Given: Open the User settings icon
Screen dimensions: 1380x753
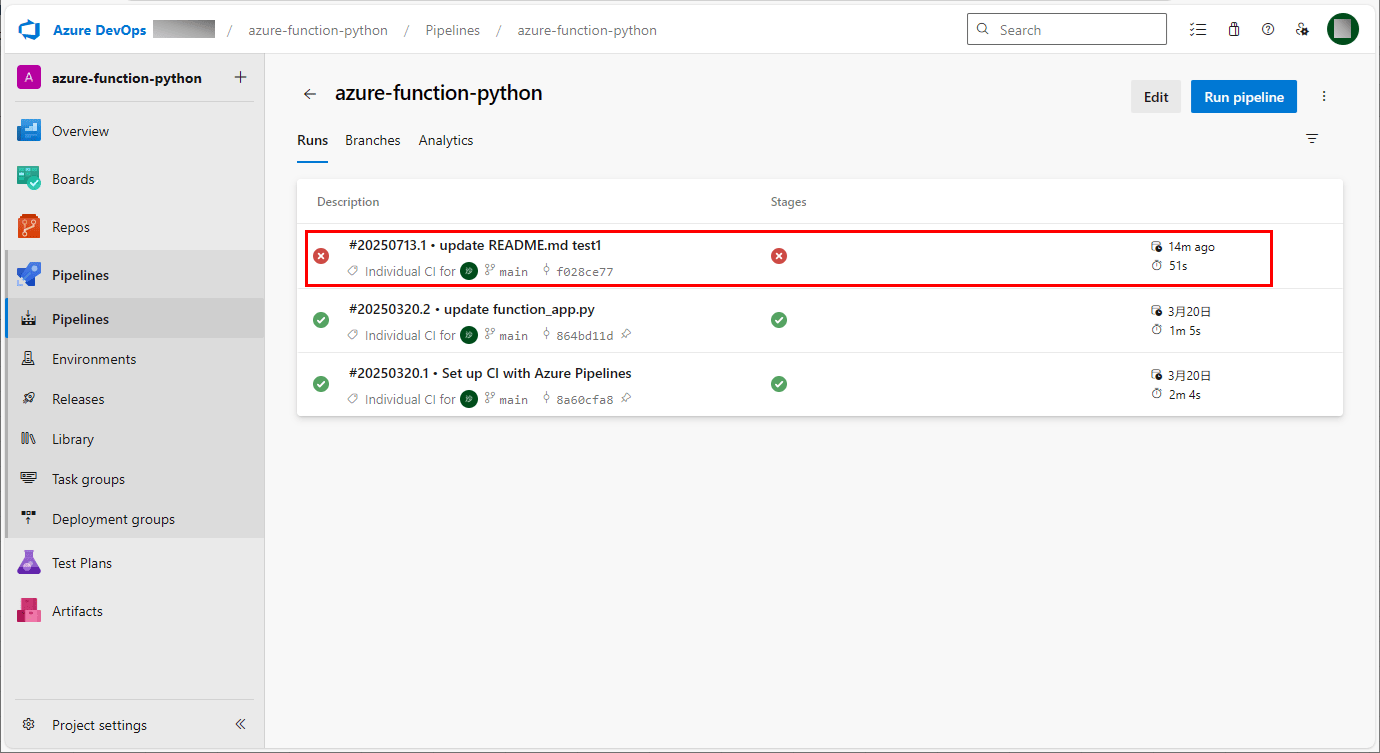Looking at the screenshot, I should point(1302,29).
